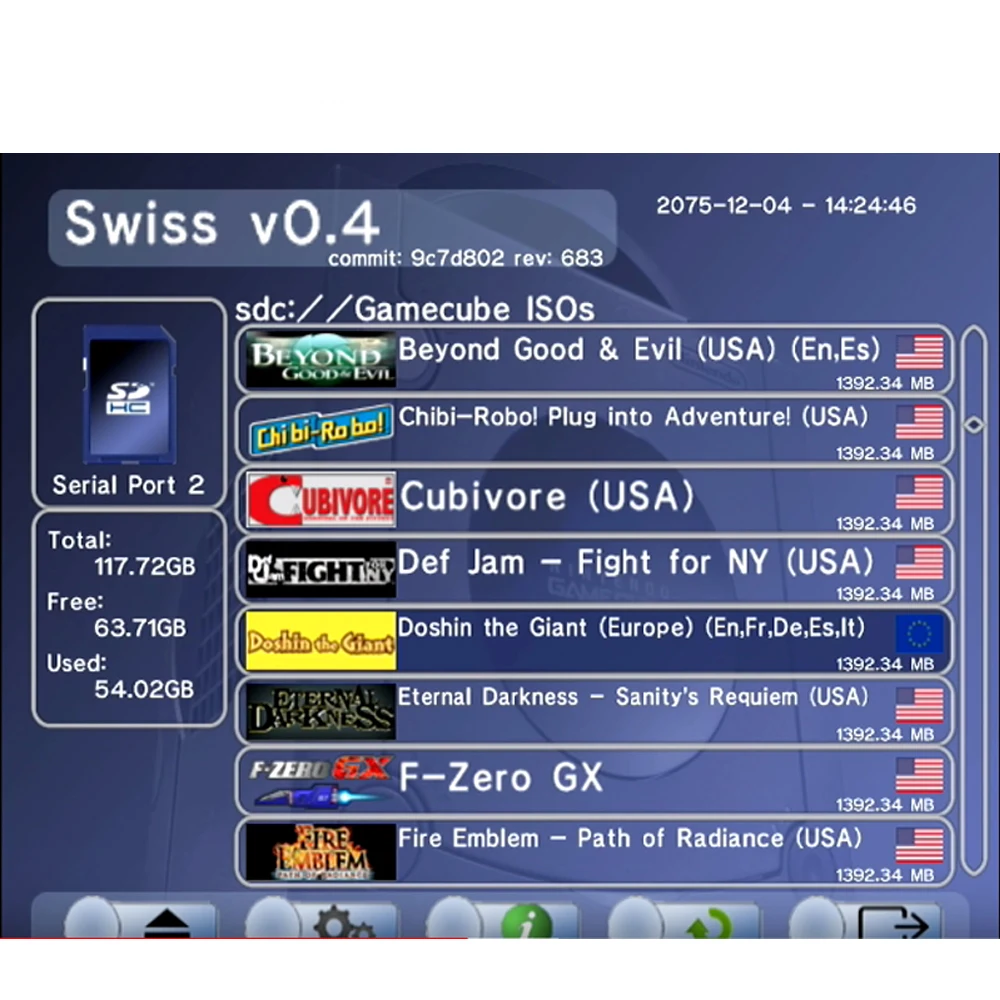This screenshot has height=1000, width=1000.
Task: Select the Fire Emblem banner image
Action: tap(321, 851)
